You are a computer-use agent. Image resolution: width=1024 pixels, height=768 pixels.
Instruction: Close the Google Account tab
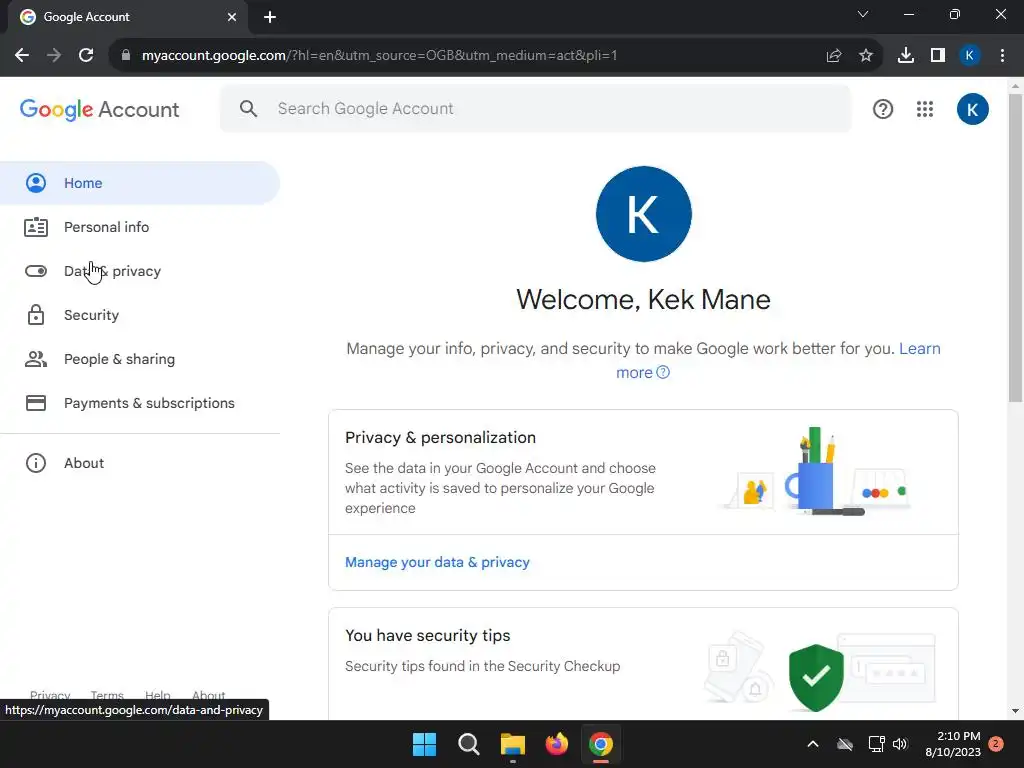(232, 17)
